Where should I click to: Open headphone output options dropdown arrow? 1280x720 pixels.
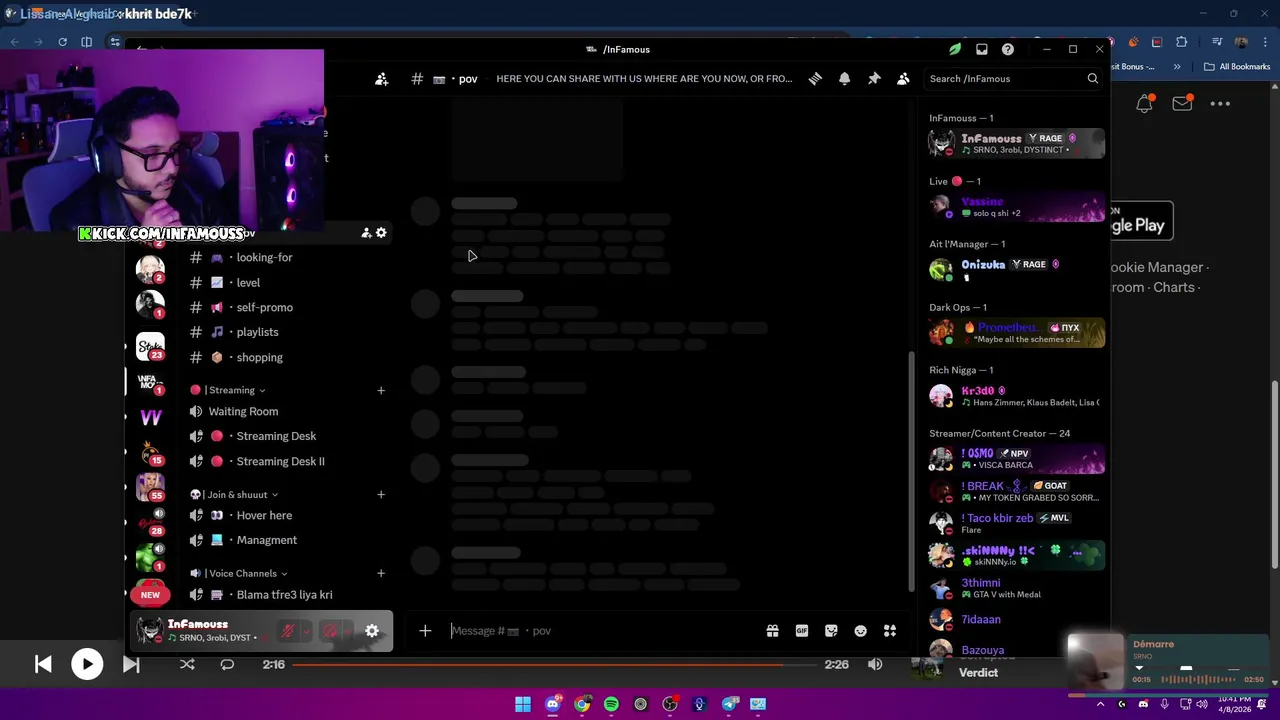click(348, 631)
